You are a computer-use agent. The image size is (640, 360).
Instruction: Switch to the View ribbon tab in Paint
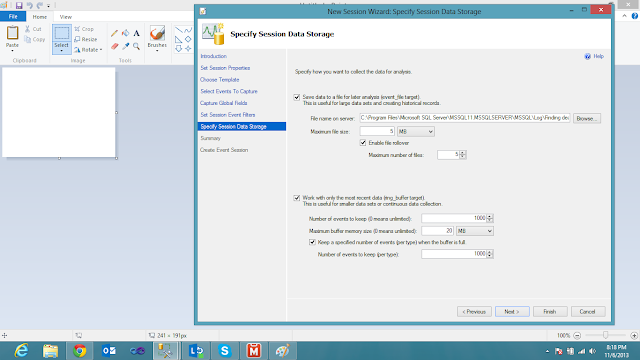point(66,17)
